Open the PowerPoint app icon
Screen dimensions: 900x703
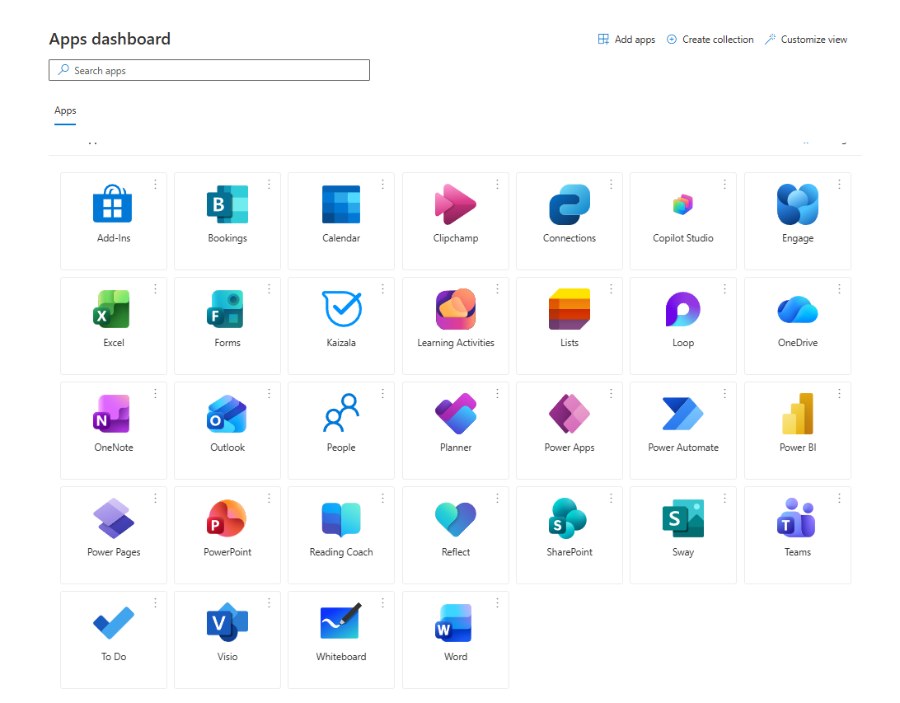tap(227, 518)
